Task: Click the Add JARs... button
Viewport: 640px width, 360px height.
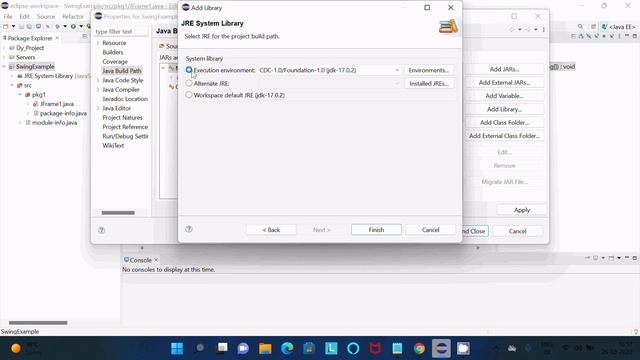Action: 504,69
